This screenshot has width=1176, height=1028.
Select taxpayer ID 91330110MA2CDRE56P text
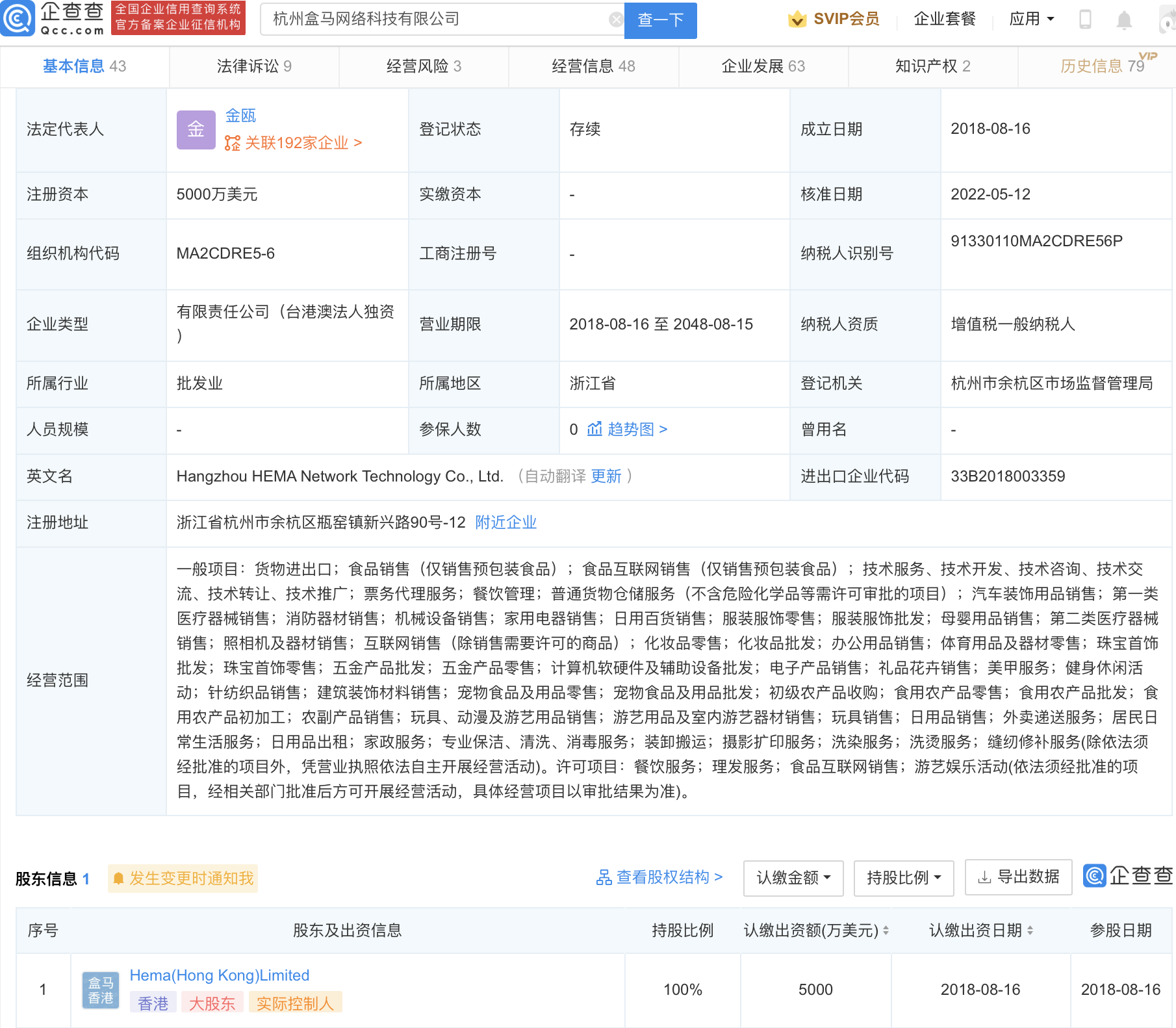tap(1036, 241)
